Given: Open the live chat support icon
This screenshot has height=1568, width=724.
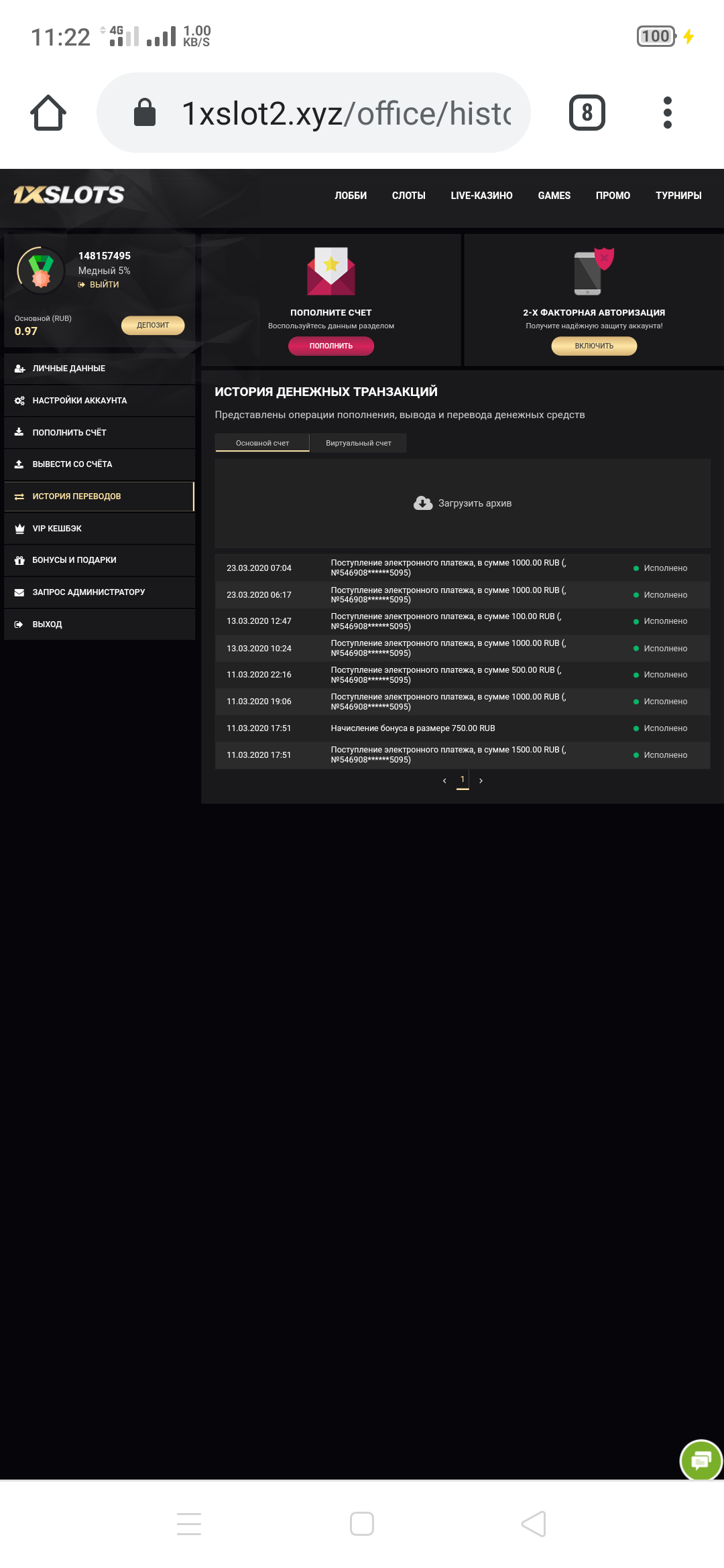Looking at the screenshot, I should tap(701, 1461).
